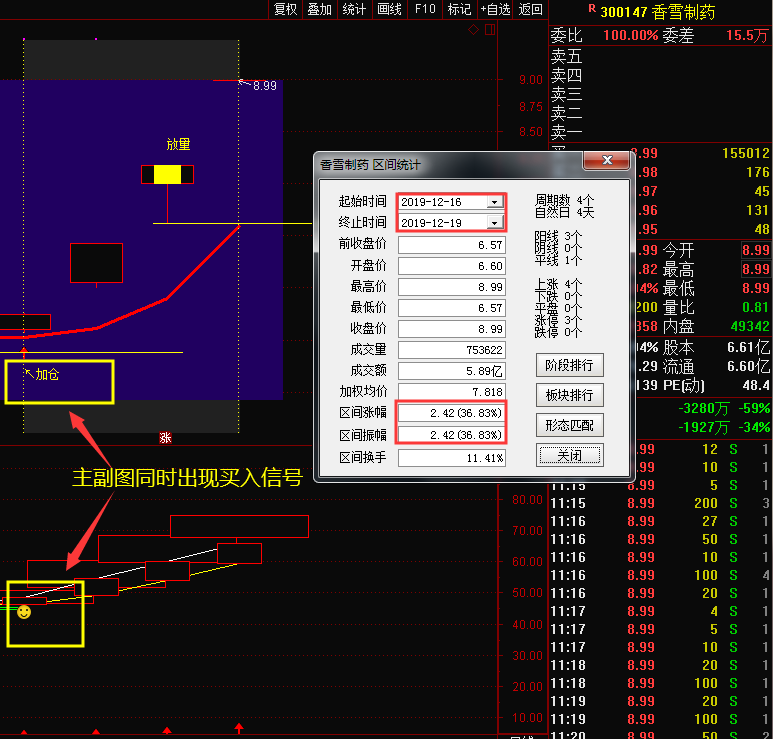Open 板块排行 sector ranking

click(570, 395)
